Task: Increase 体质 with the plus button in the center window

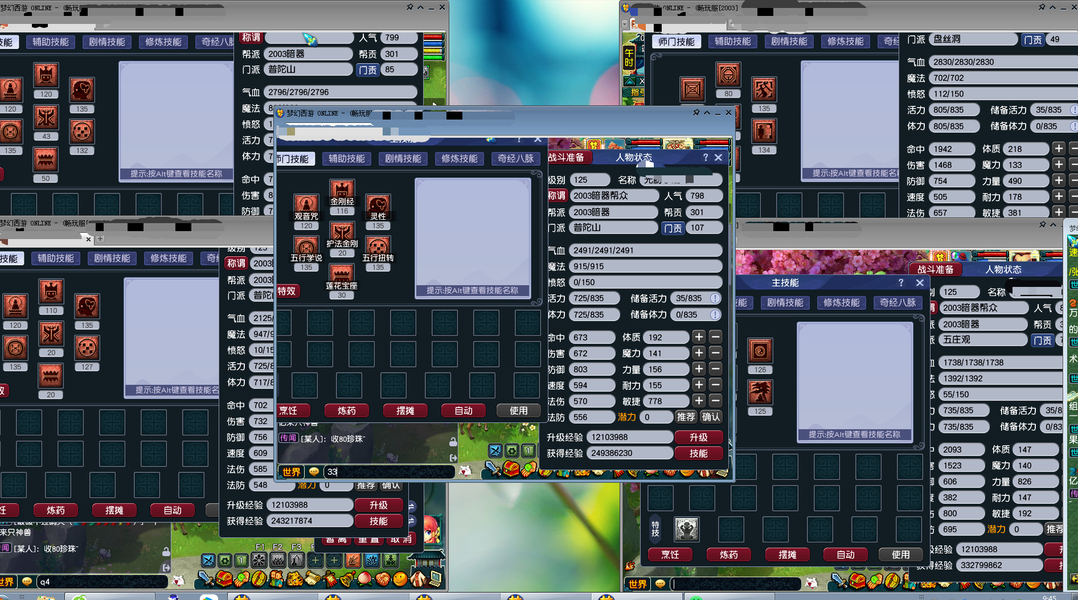Action: (x=698, y=337)
